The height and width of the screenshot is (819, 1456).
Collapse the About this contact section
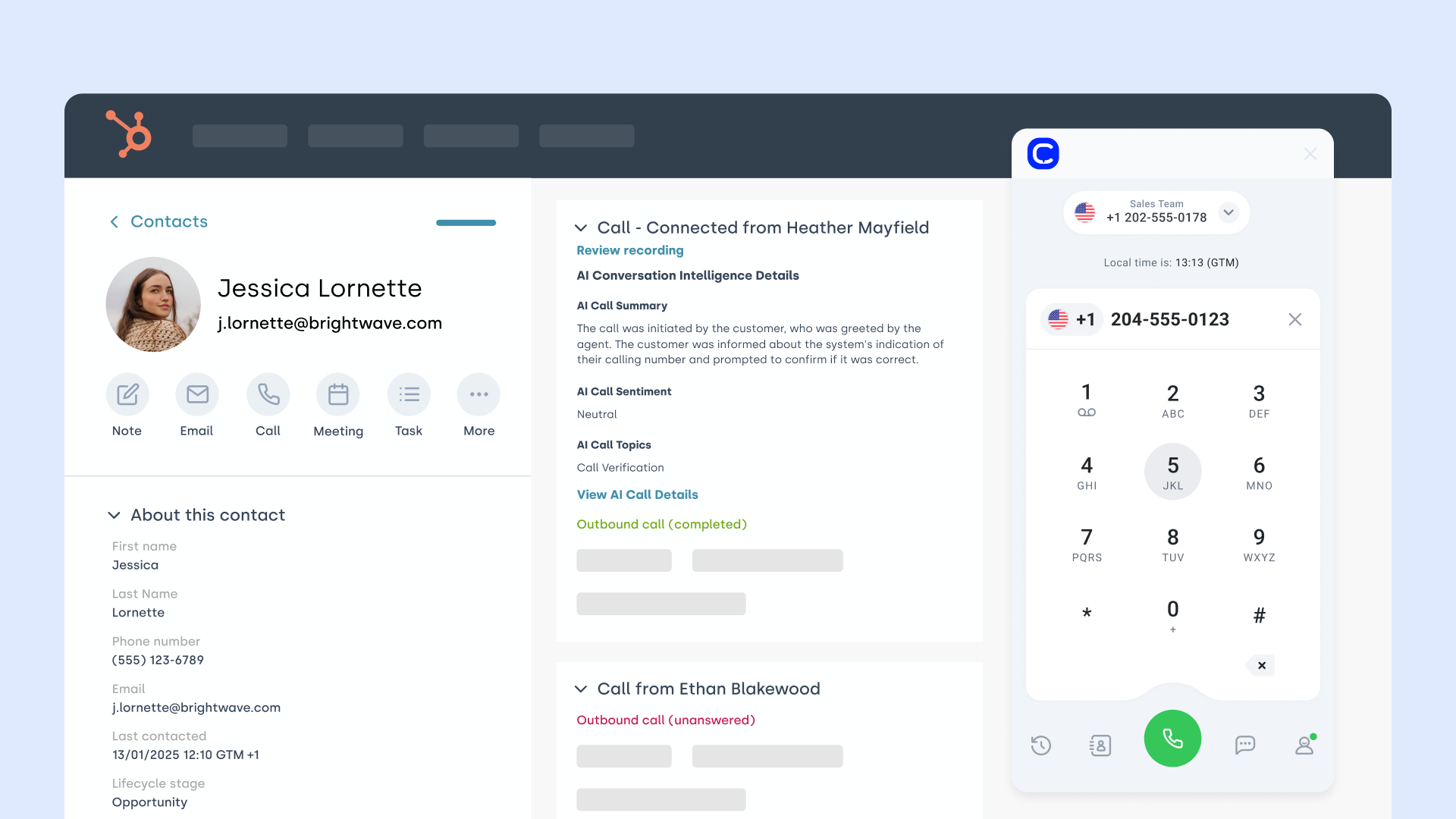pos(114,516)
